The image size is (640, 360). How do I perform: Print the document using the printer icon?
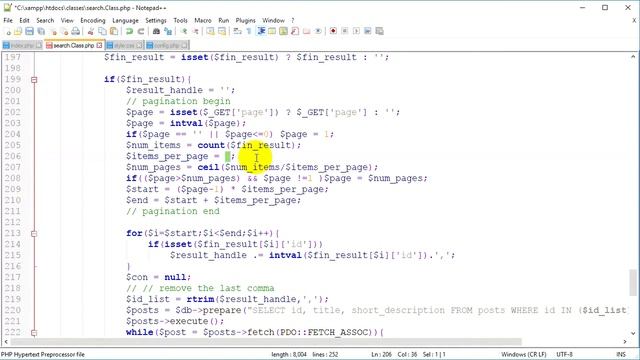[x=76, y=31]
